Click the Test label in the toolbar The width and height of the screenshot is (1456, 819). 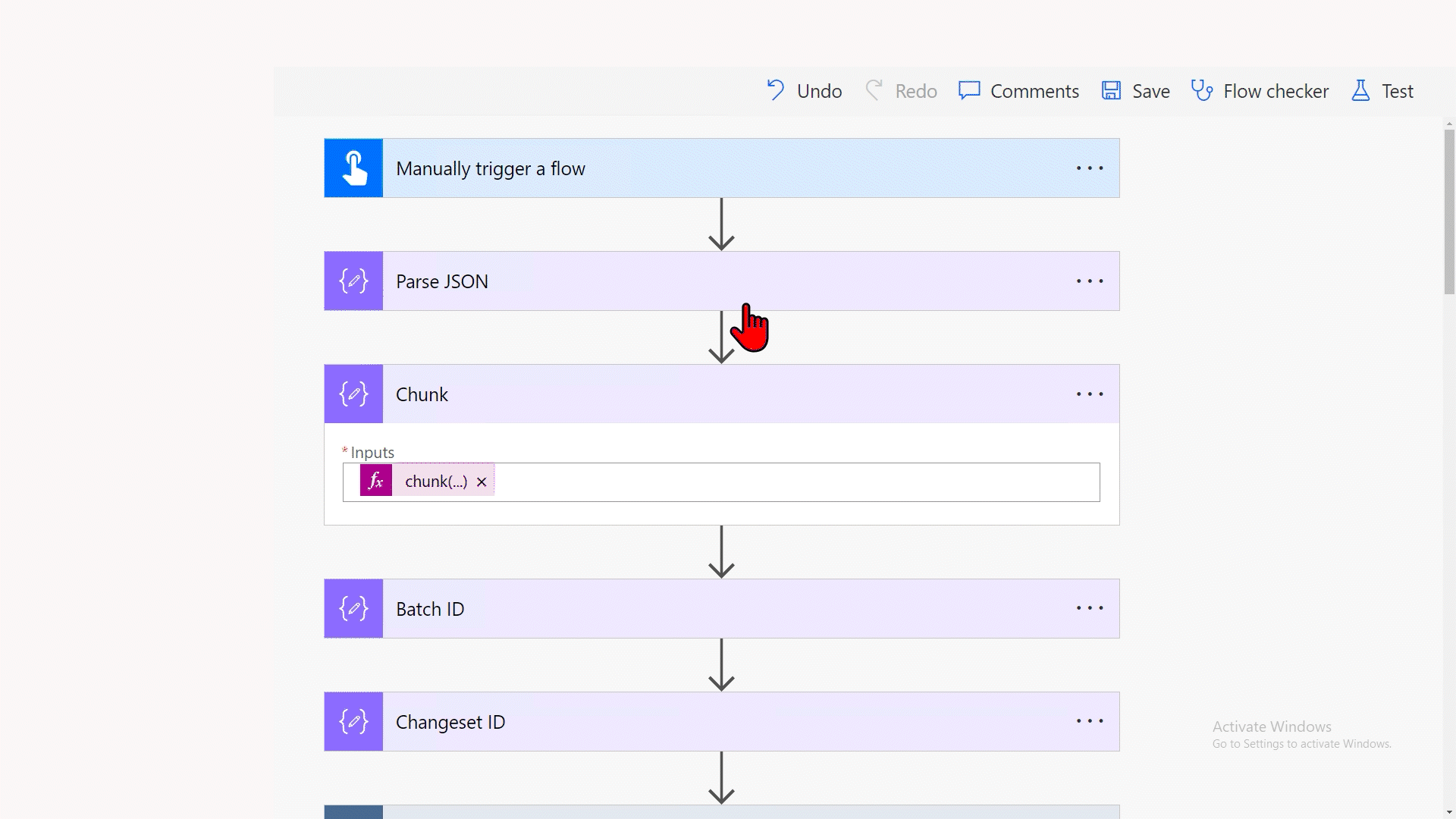1397,91
